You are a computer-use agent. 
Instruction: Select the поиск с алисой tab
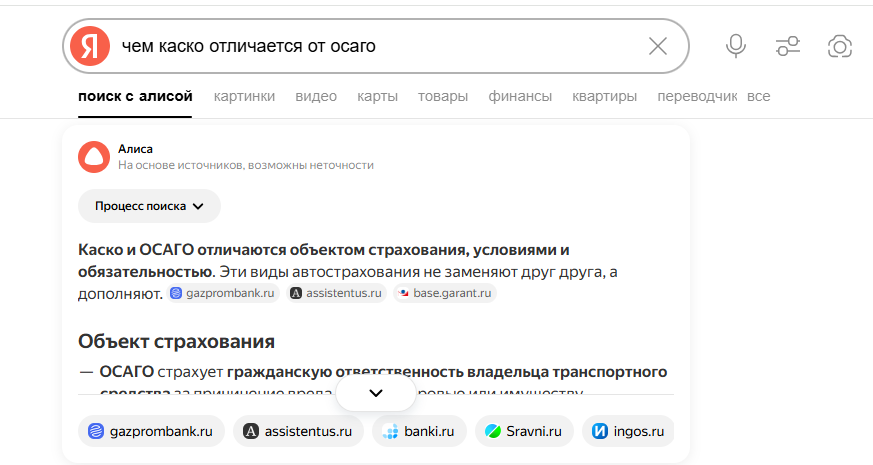point(135,96)
